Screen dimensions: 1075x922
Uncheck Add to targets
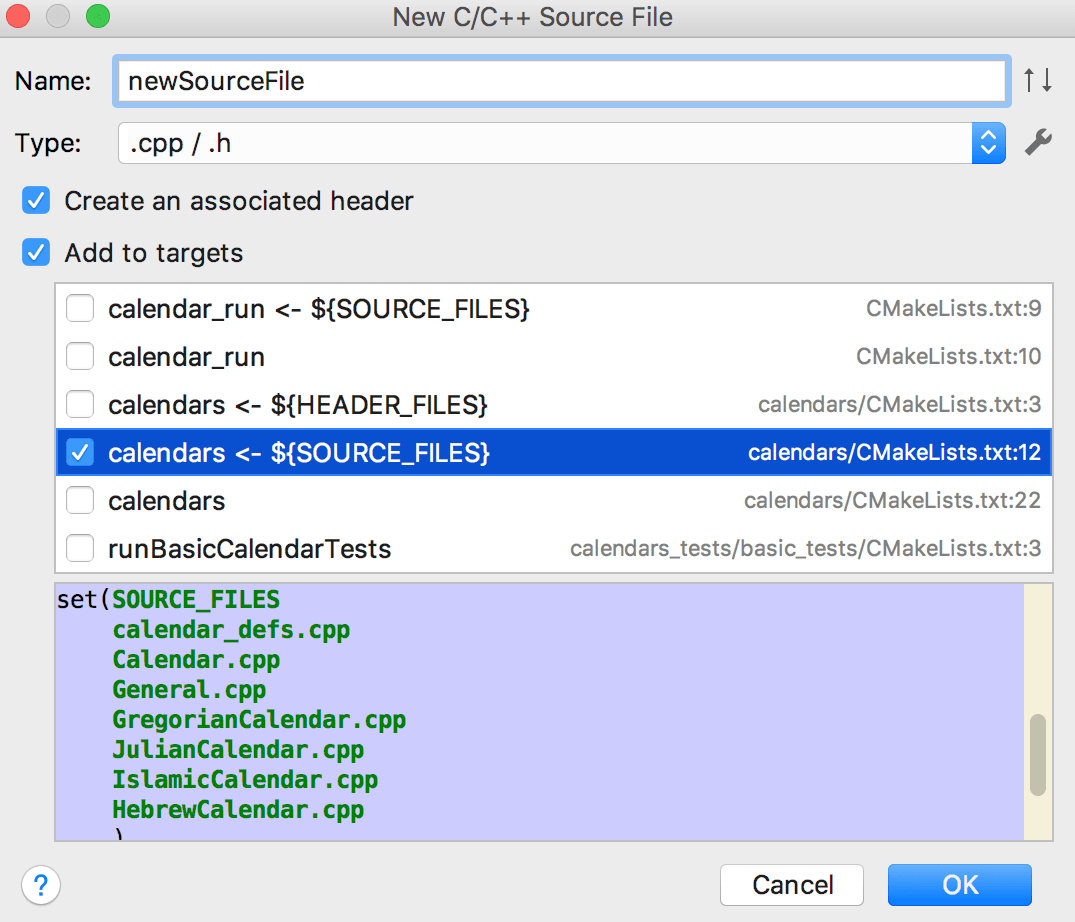pos(35,252)
